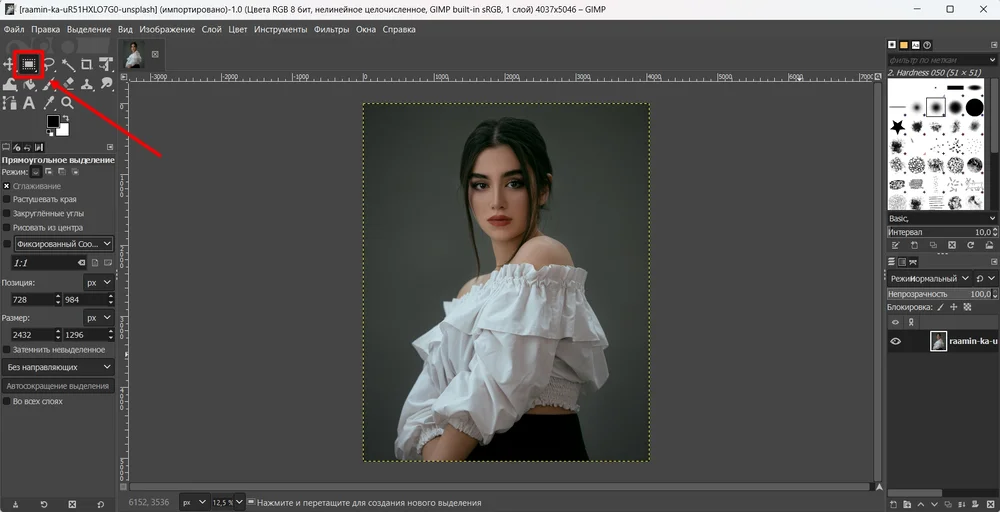The height and width of the screenshot is (512, 1000).
Task: Toggle visibility eye of raamin-ka layer
Action: coord(896,342)
